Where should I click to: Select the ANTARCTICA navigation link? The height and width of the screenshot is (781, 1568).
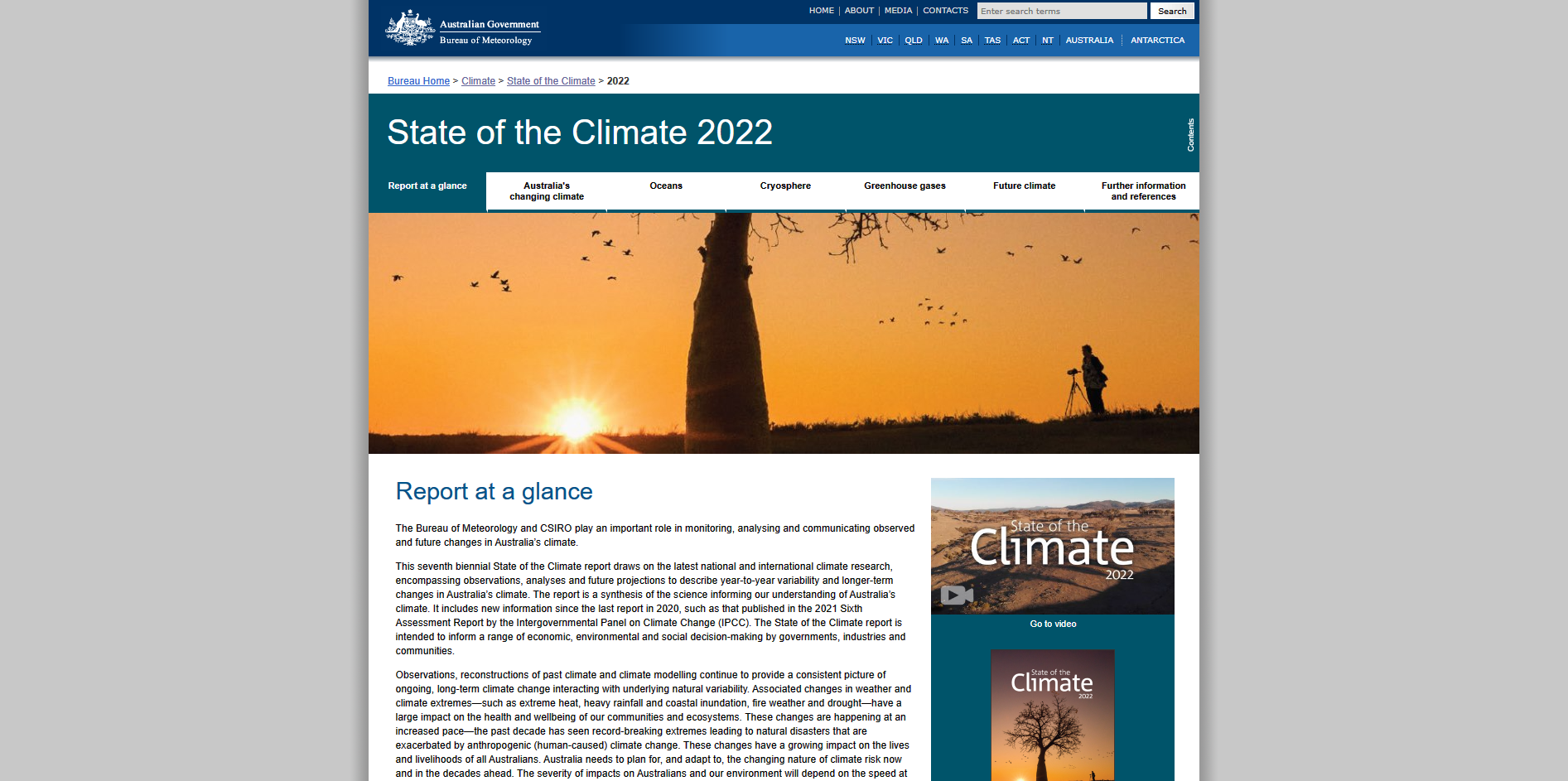pyautogui.click(x=1157, y=41)
